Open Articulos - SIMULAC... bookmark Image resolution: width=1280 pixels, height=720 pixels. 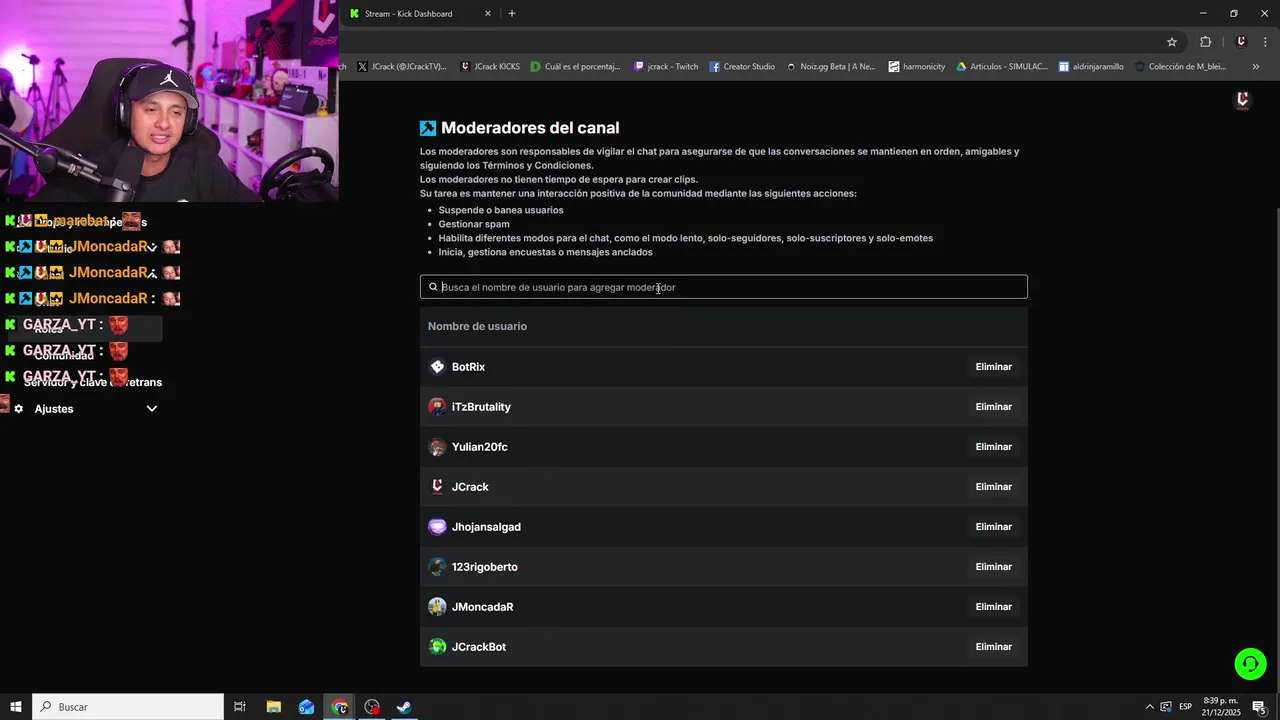click(1002, 67)
